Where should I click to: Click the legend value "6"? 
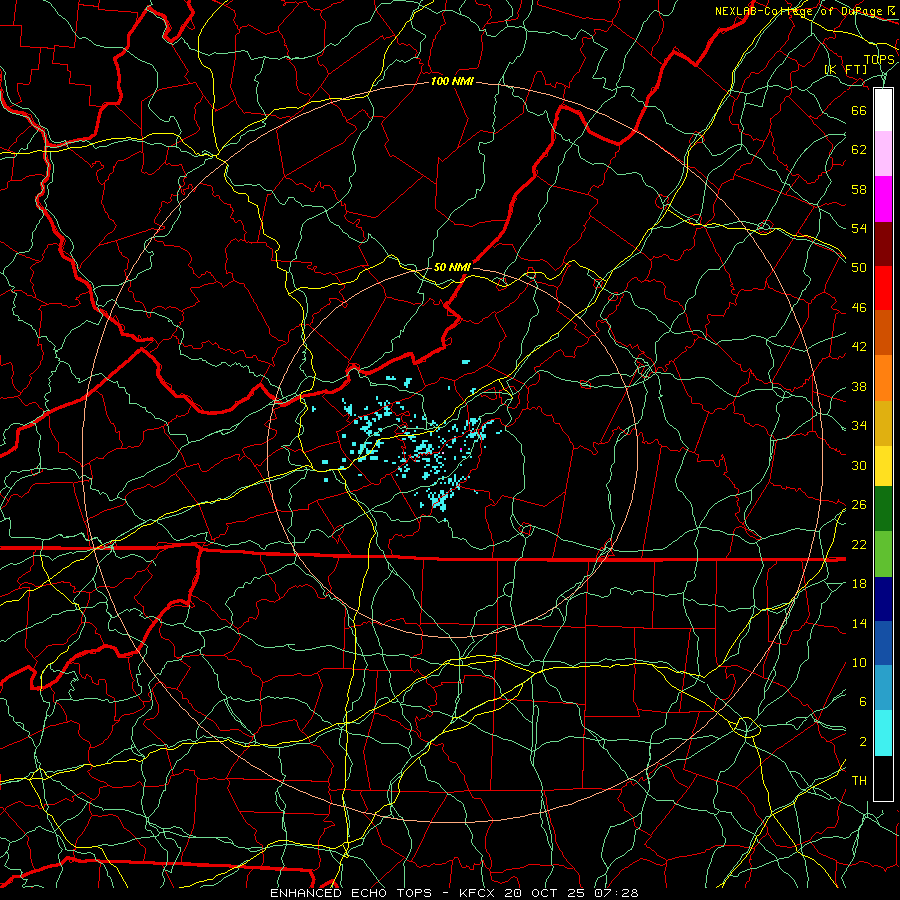point(863,702)
